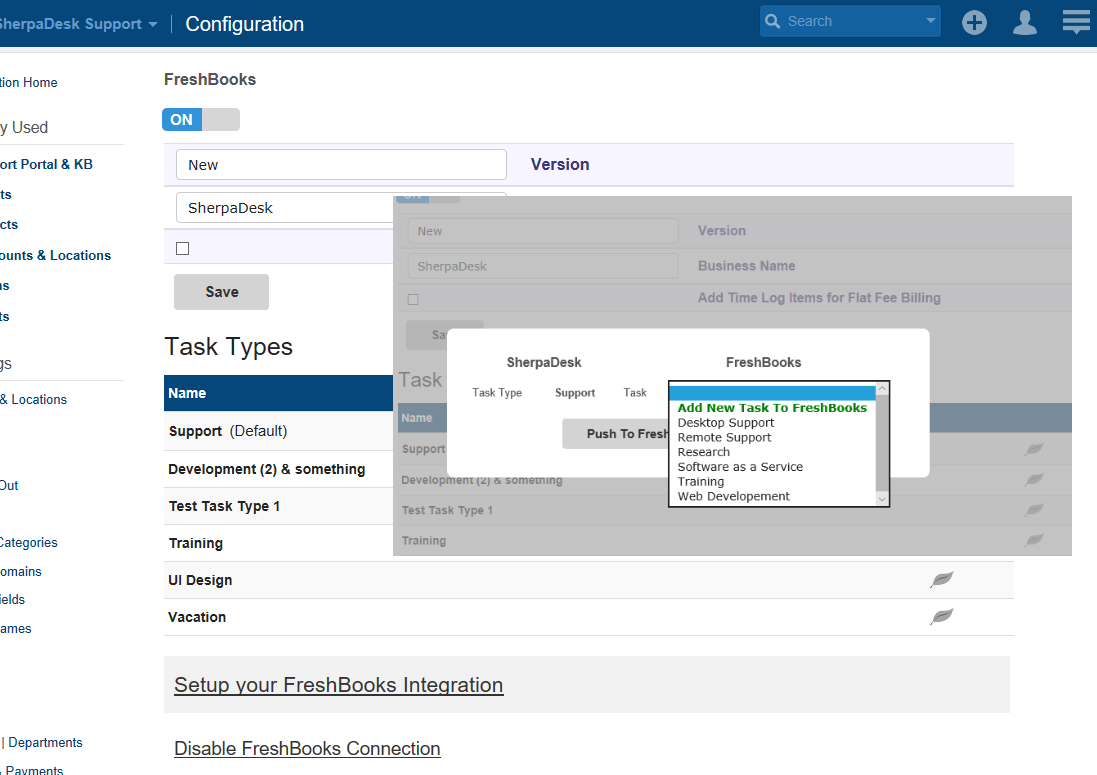
Task: Click the Version input field containing New
Action: [341, 165]
